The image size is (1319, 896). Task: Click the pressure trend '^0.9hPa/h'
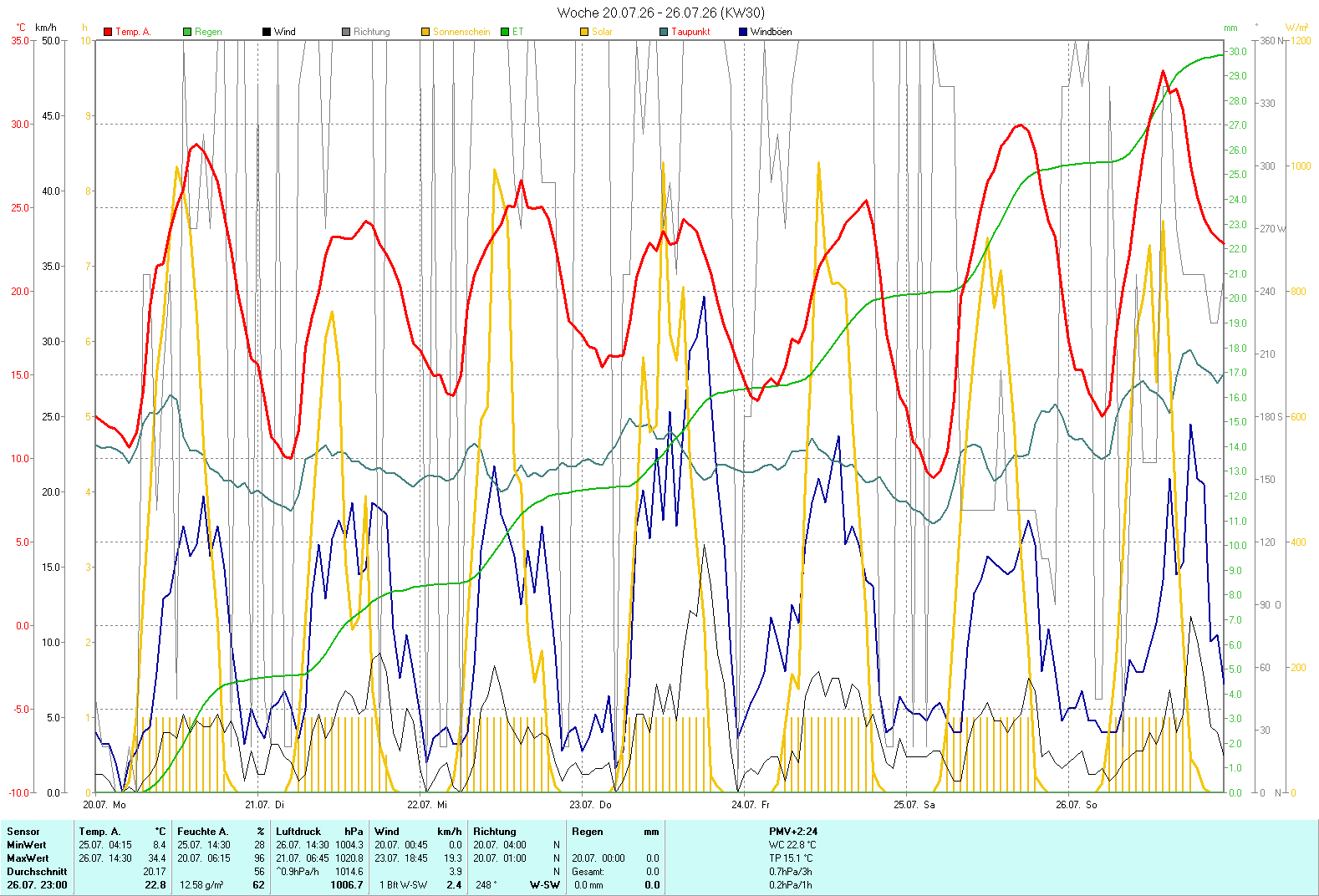click(x=298, y=872)
